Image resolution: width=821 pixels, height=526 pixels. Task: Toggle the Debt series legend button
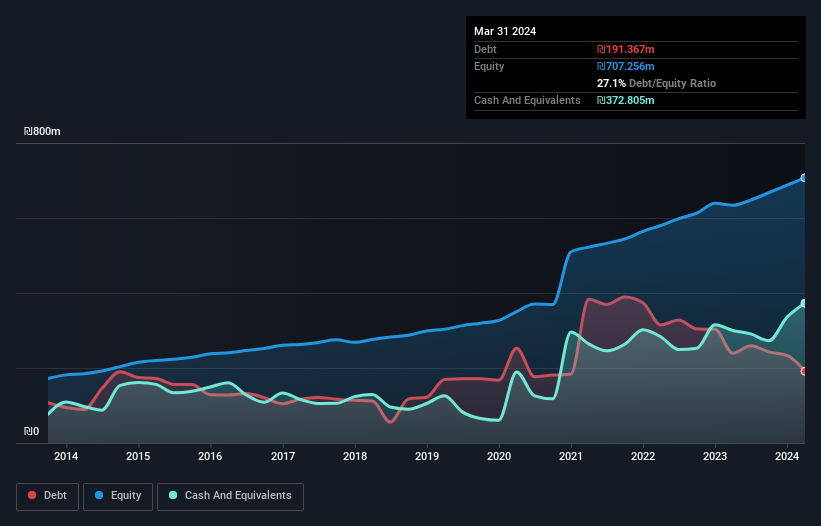48,496
